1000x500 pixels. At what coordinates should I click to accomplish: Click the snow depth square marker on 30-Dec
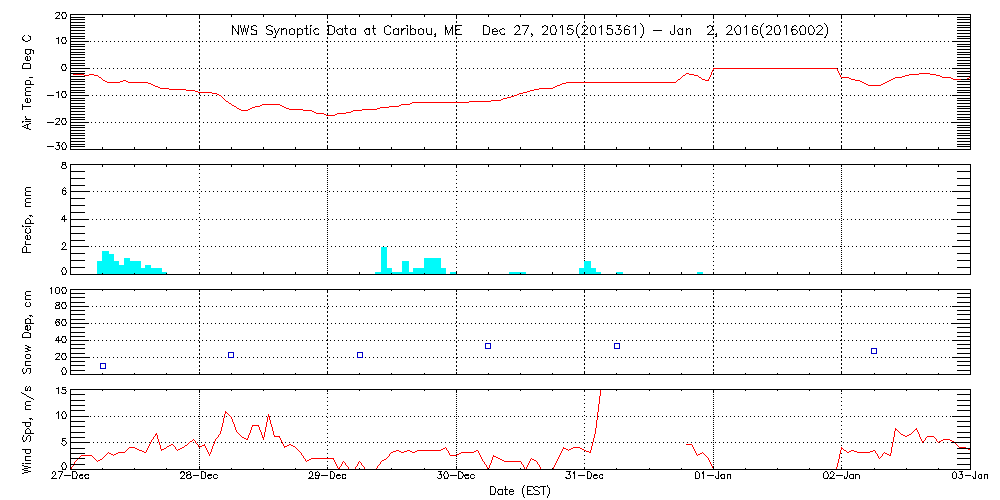488,346
